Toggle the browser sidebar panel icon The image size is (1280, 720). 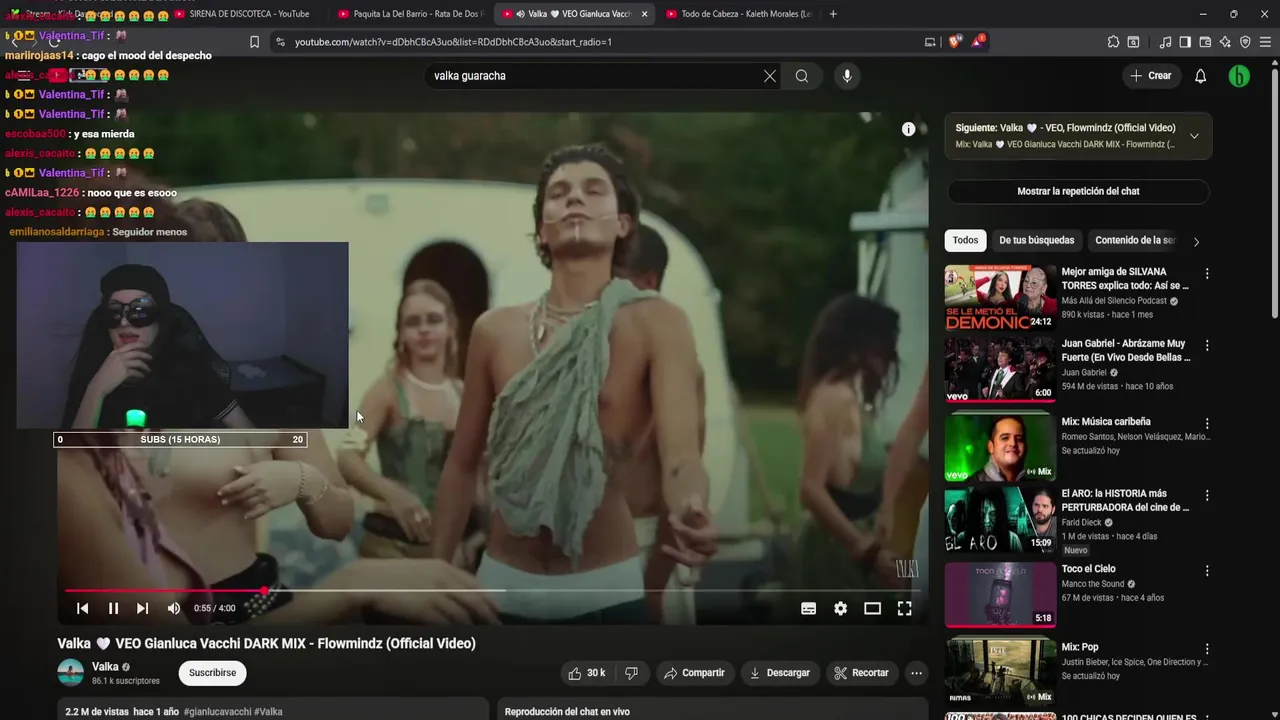click(x=1185, y=42)
